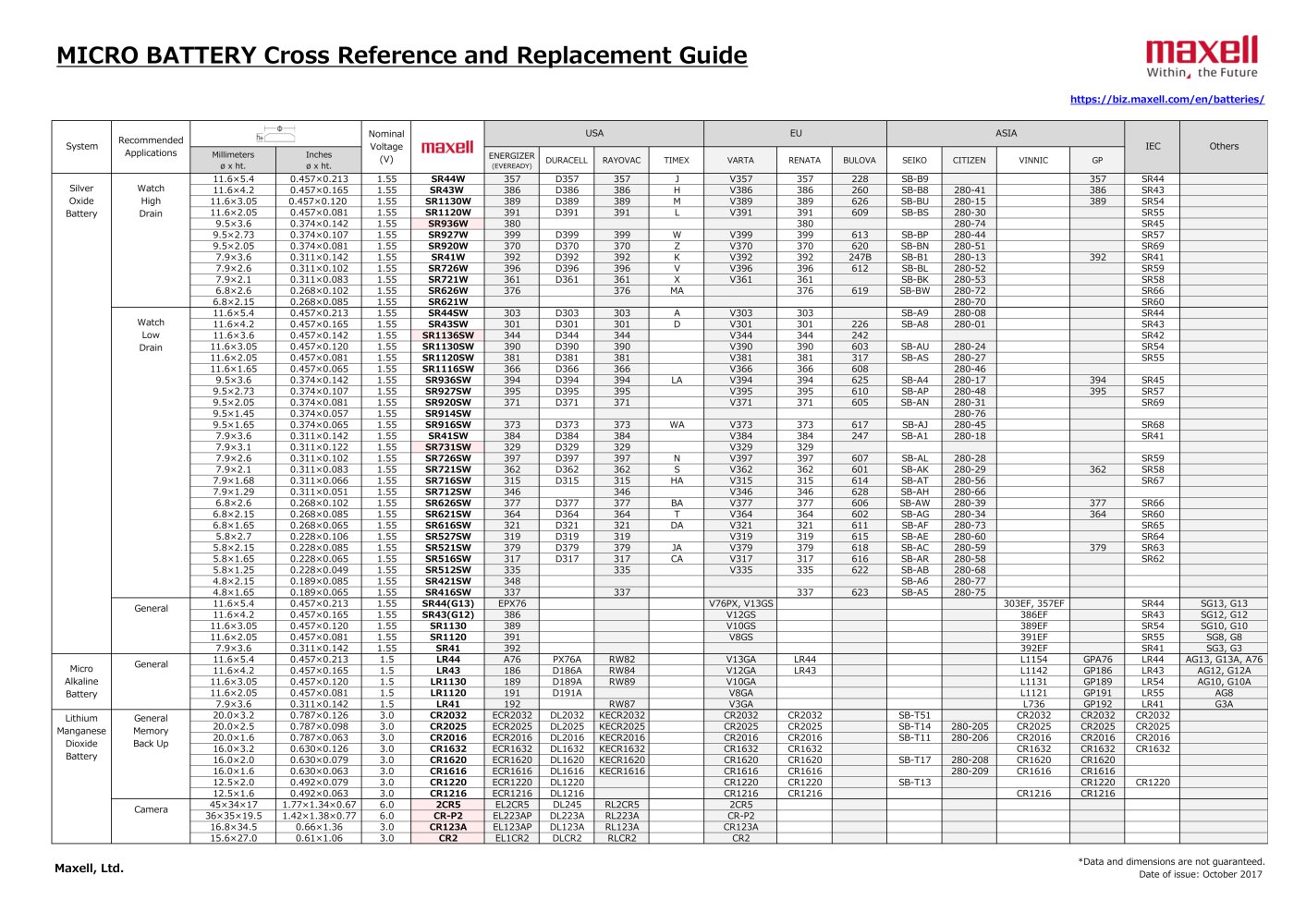Click the 'SG13, G13' Others cell
The image size is (1306, 924).
[1224, 603]
